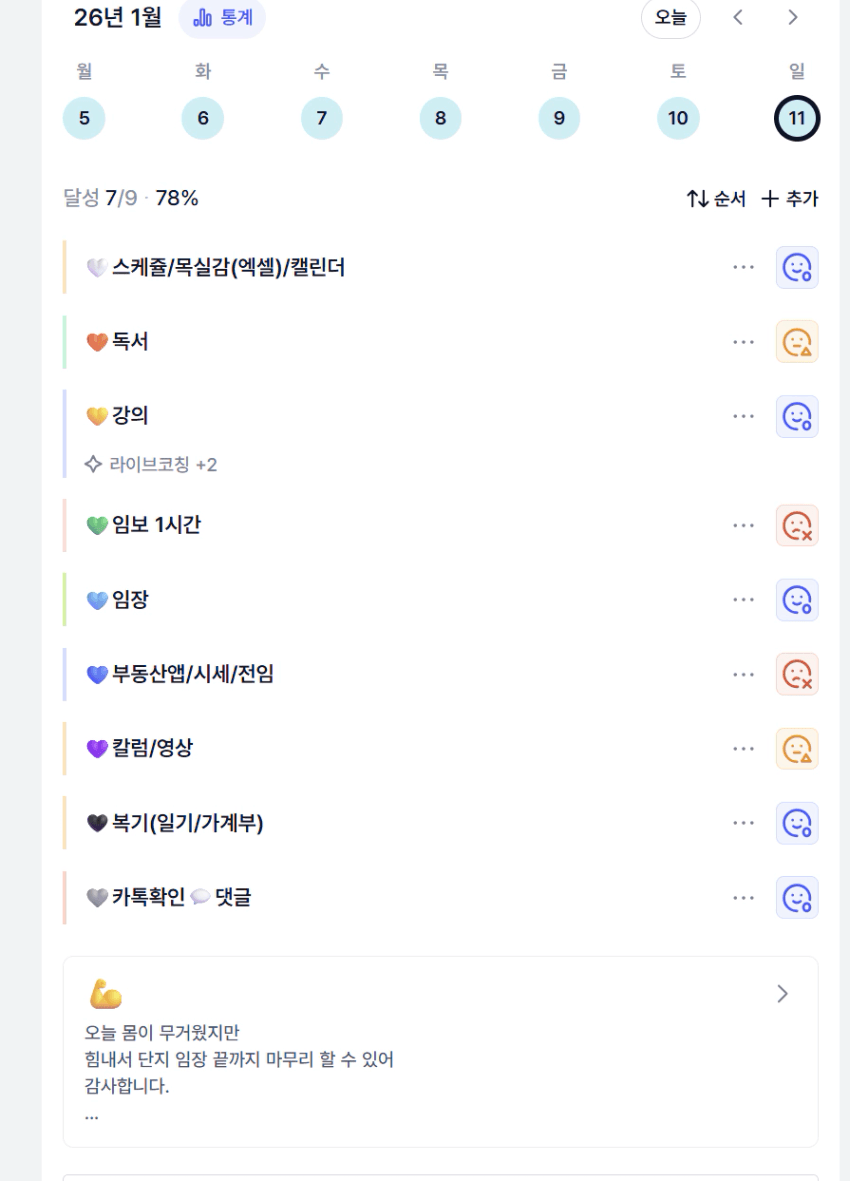Open more options for 임장

[x=743, y=600]
